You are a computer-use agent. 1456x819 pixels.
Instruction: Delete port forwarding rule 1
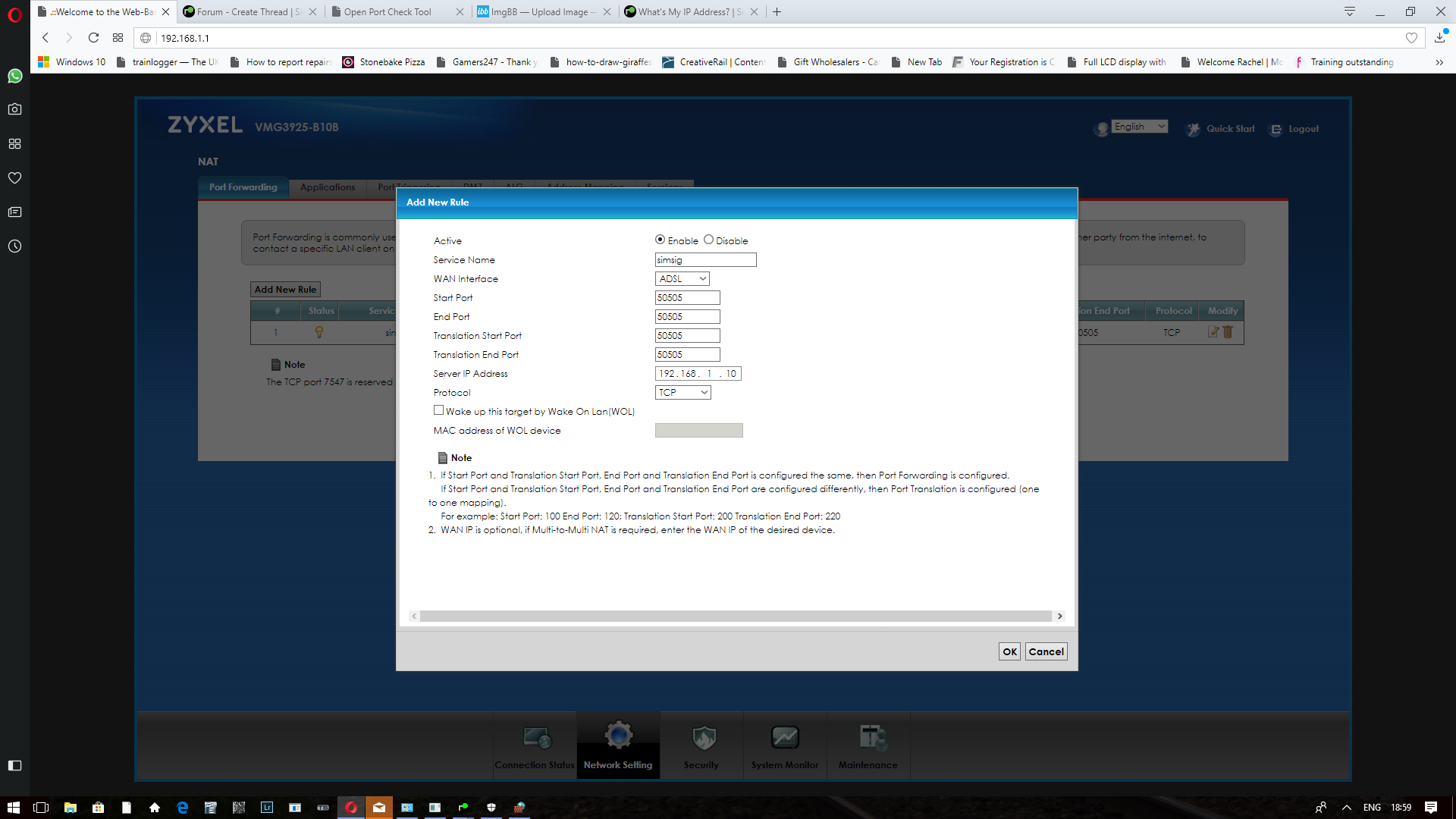[1228, 332]
